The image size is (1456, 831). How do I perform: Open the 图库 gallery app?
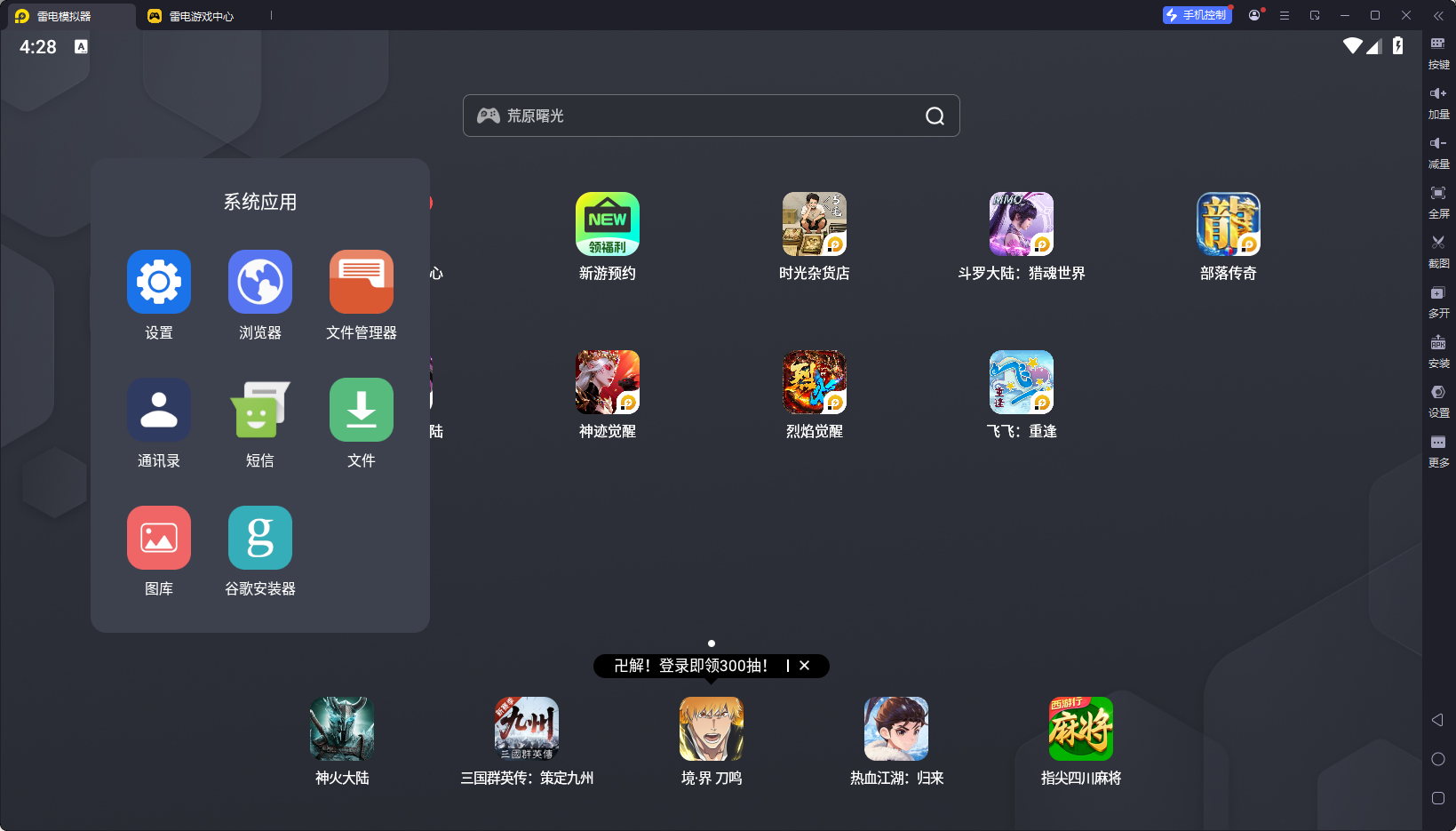tap(159, 539)
